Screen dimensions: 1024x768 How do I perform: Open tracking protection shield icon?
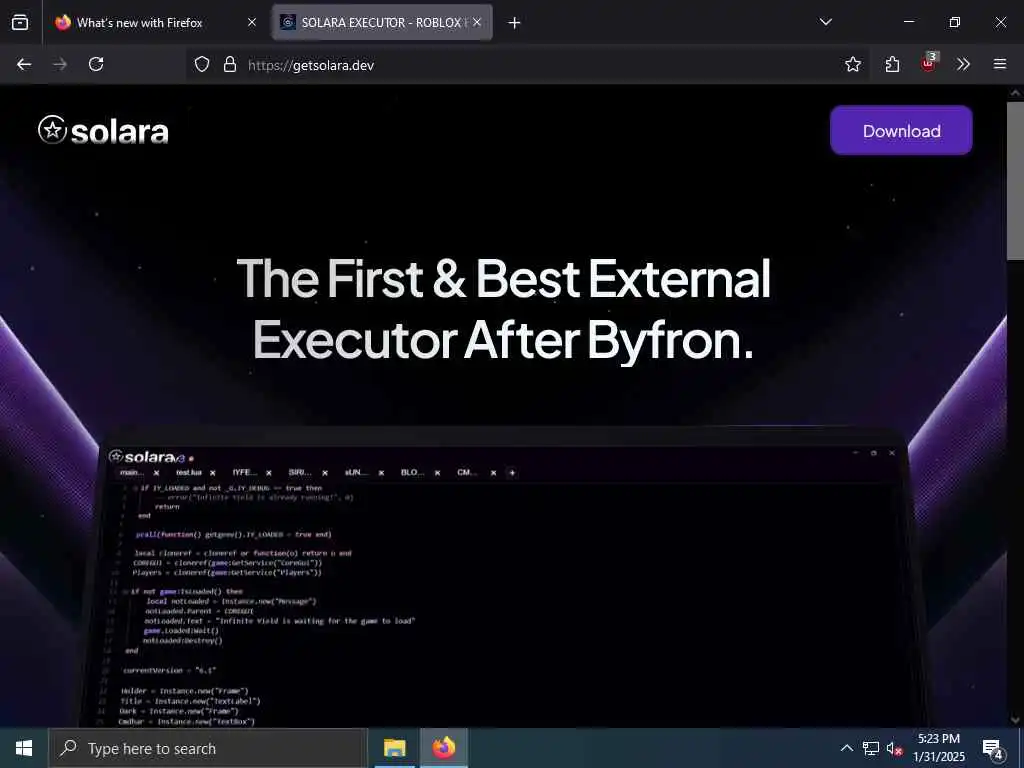click(x=202, y=65)
